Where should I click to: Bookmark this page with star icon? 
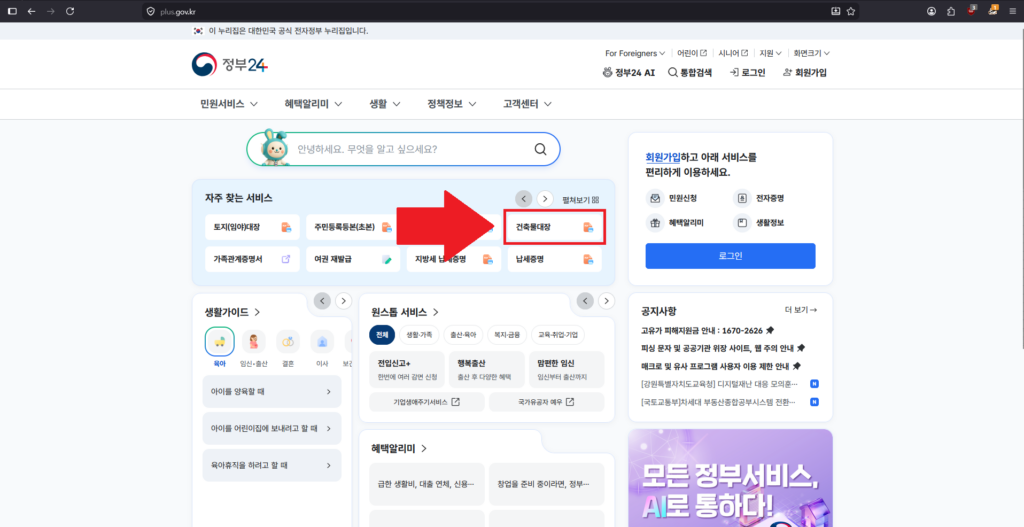[x=851, y=11]
